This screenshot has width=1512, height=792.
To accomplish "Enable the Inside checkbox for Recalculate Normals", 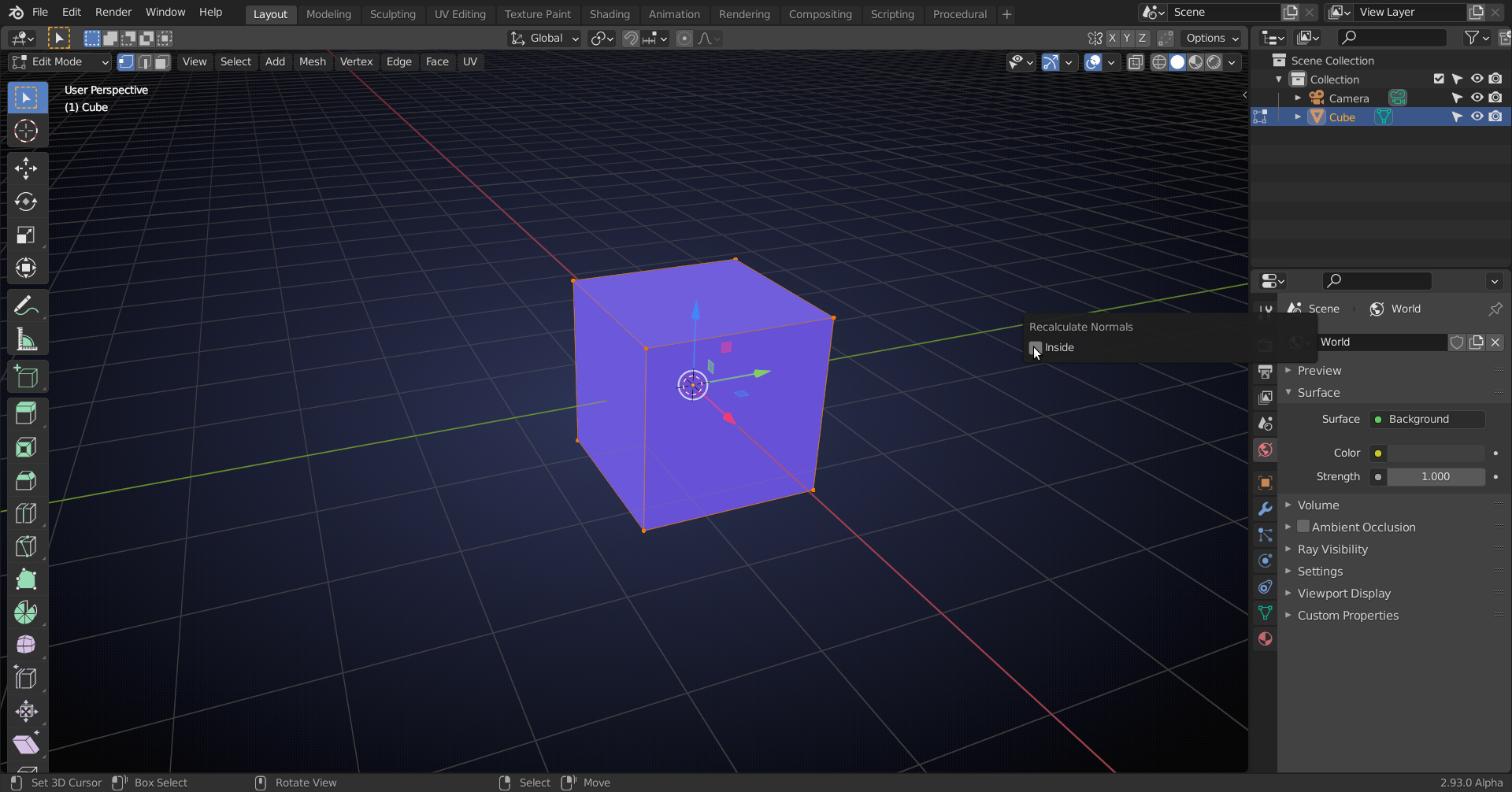I will pos(1035,347).
